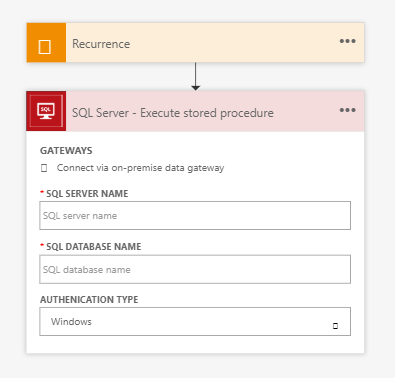Image resolution: width=395 pixels, height=378 pixels.
Task: Open the SQL Server step ellipsis menu
Action: coord(347,110)
